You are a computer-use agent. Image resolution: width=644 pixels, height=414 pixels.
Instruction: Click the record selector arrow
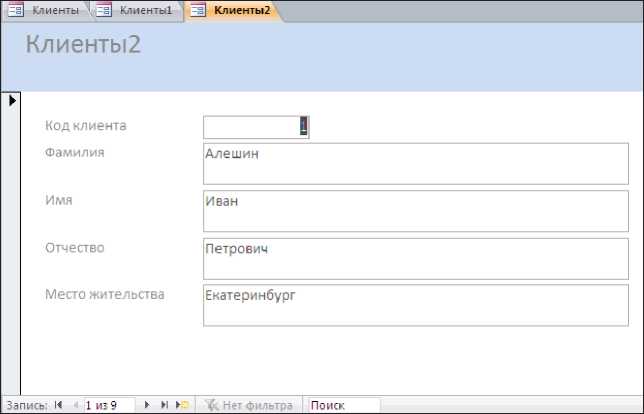click(x=12, y=100)
